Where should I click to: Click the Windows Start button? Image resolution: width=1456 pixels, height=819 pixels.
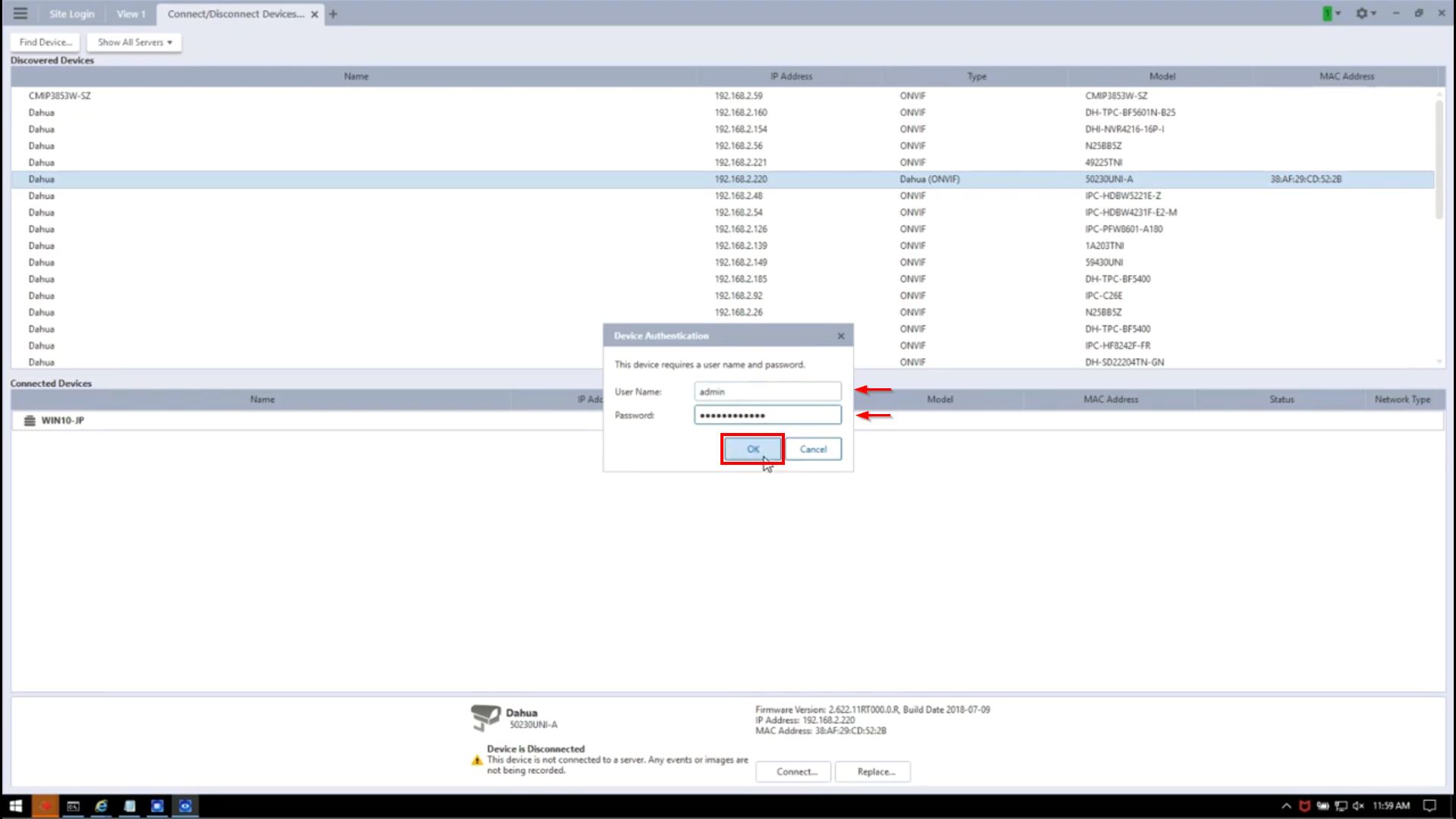(x=15, y=806)
